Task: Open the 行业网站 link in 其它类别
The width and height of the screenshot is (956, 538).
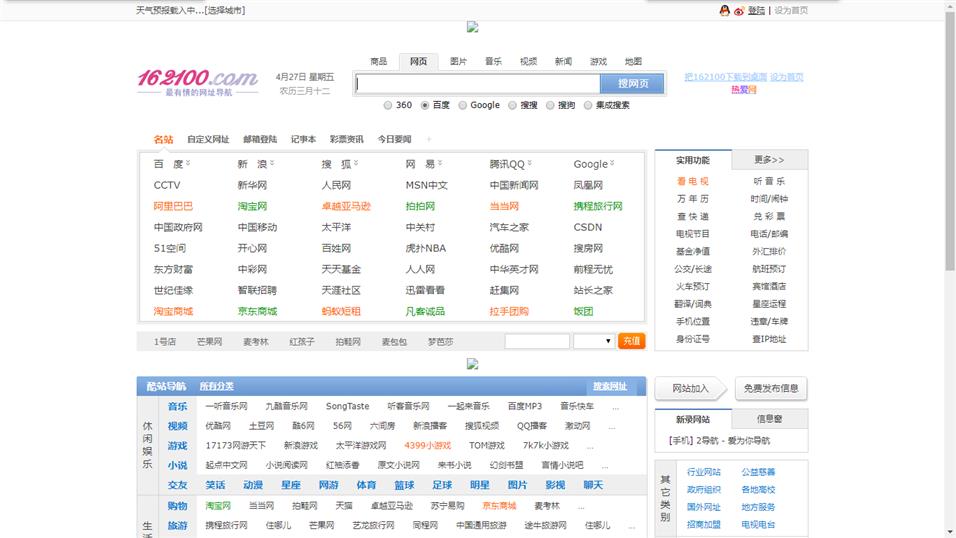Action: point(704,472)
